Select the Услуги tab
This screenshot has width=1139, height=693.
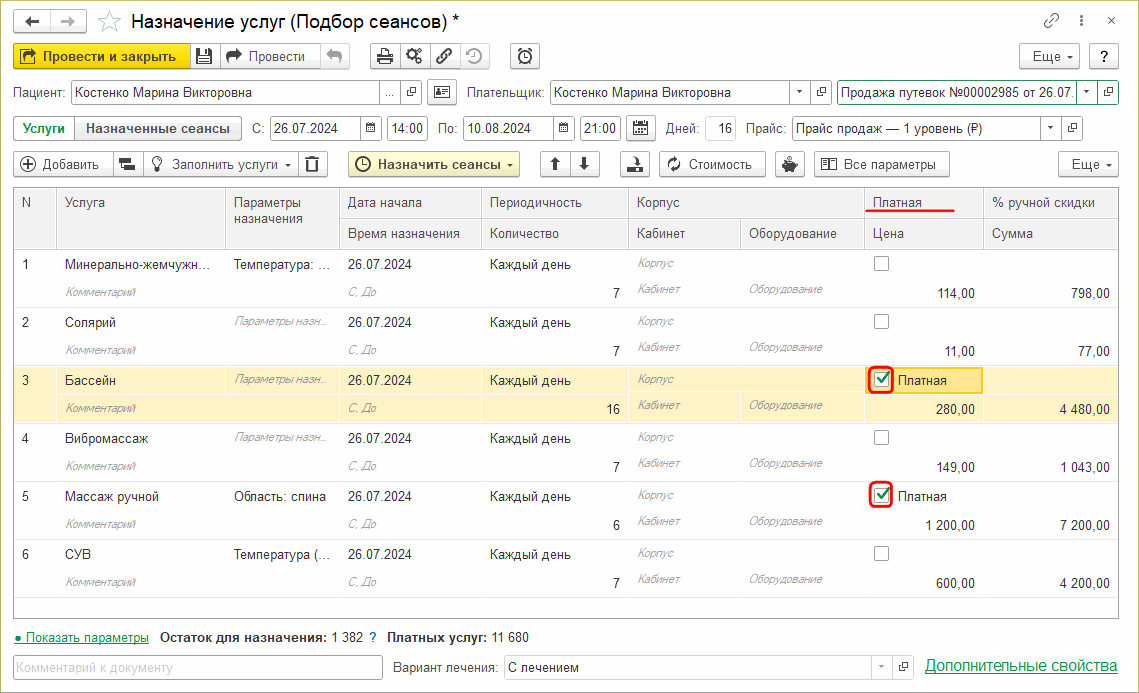pyautogui.click(x=44, y=129)
